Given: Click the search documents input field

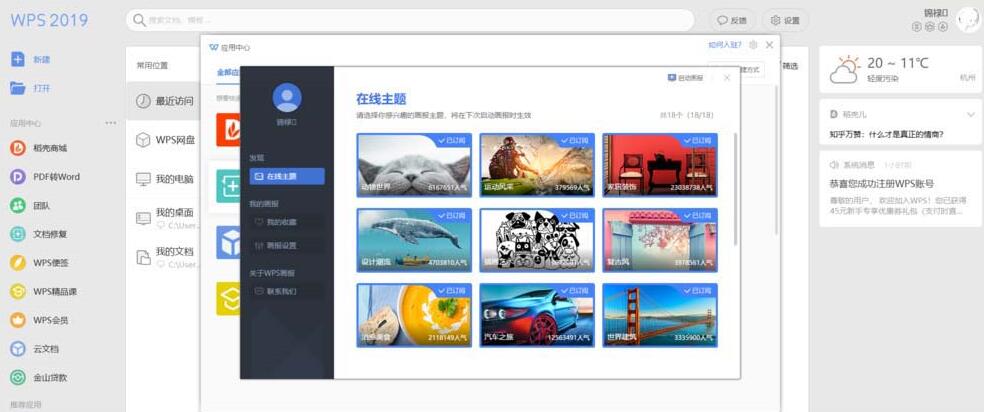Looking at the screenshot, I should point(410,20).
